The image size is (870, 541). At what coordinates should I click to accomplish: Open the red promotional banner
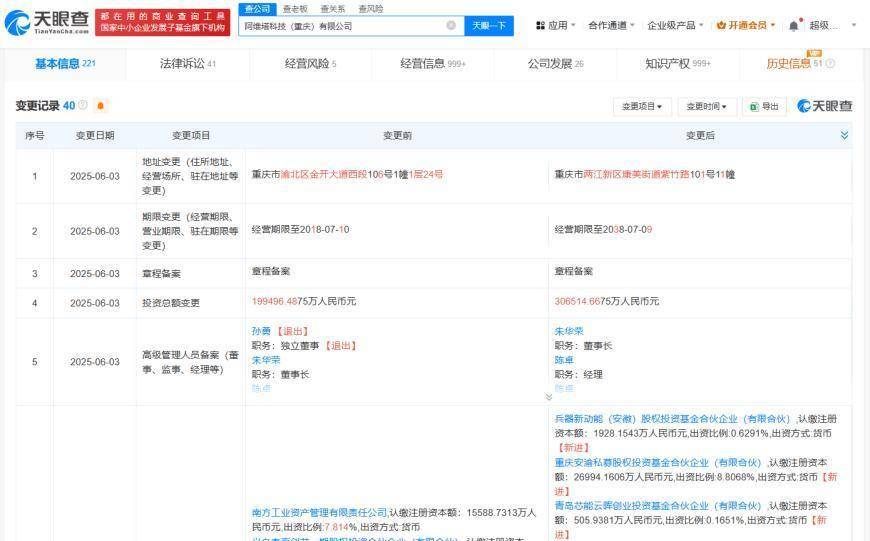point(163,23)
